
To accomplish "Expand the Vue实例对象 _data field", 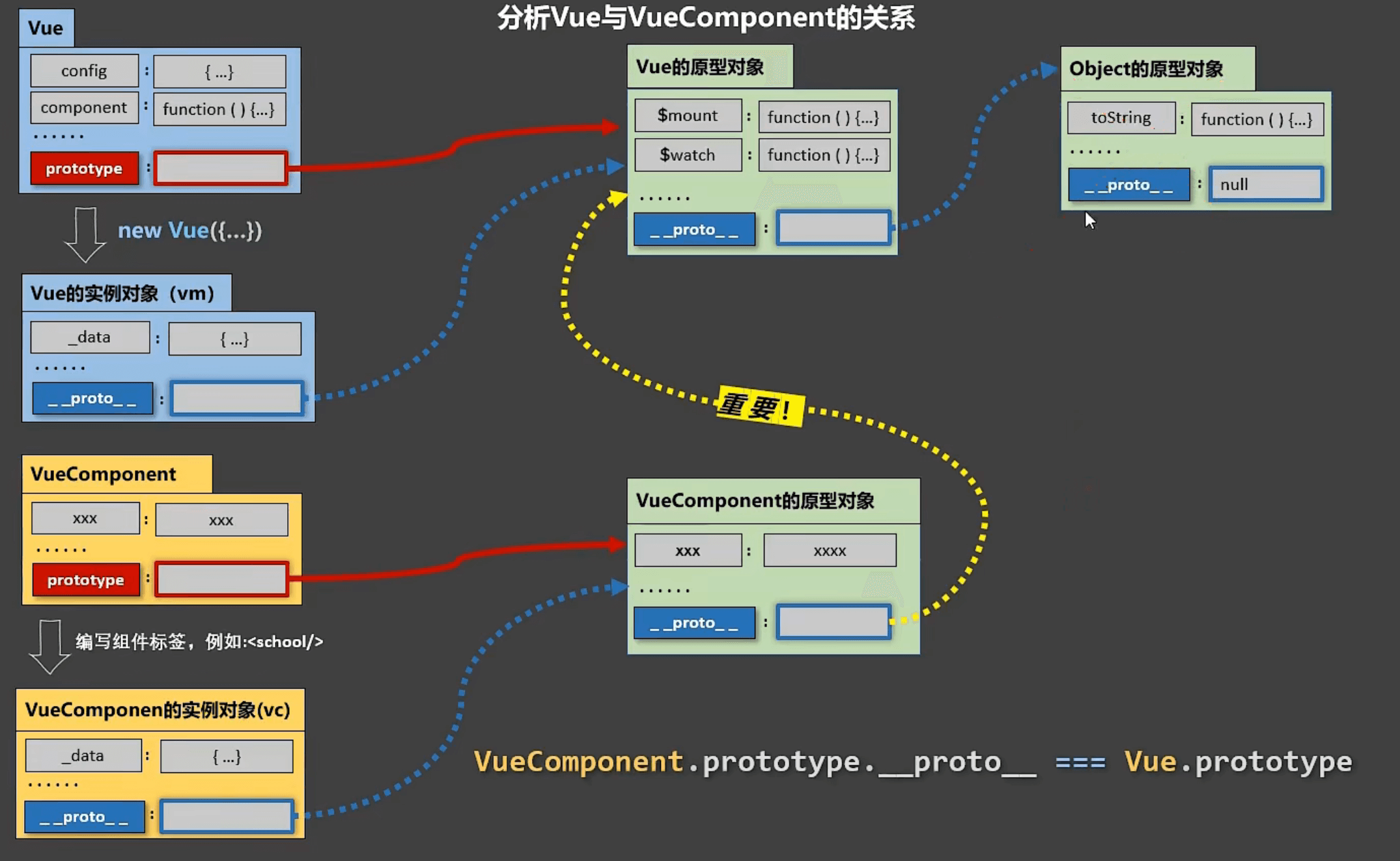I will [230, 338].
